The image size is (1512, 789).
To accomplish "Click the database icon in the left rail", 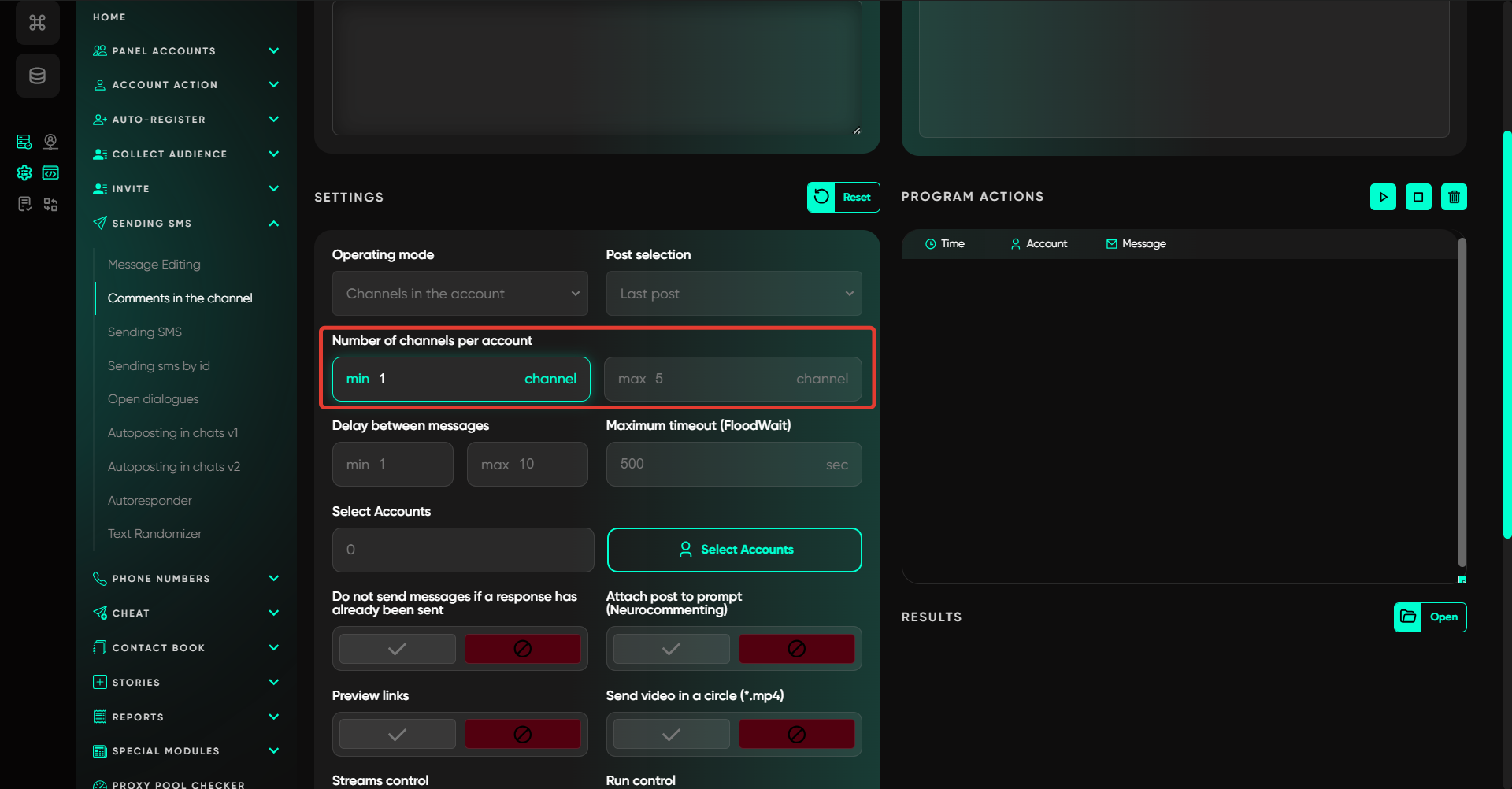I will [x=37, y=76].
